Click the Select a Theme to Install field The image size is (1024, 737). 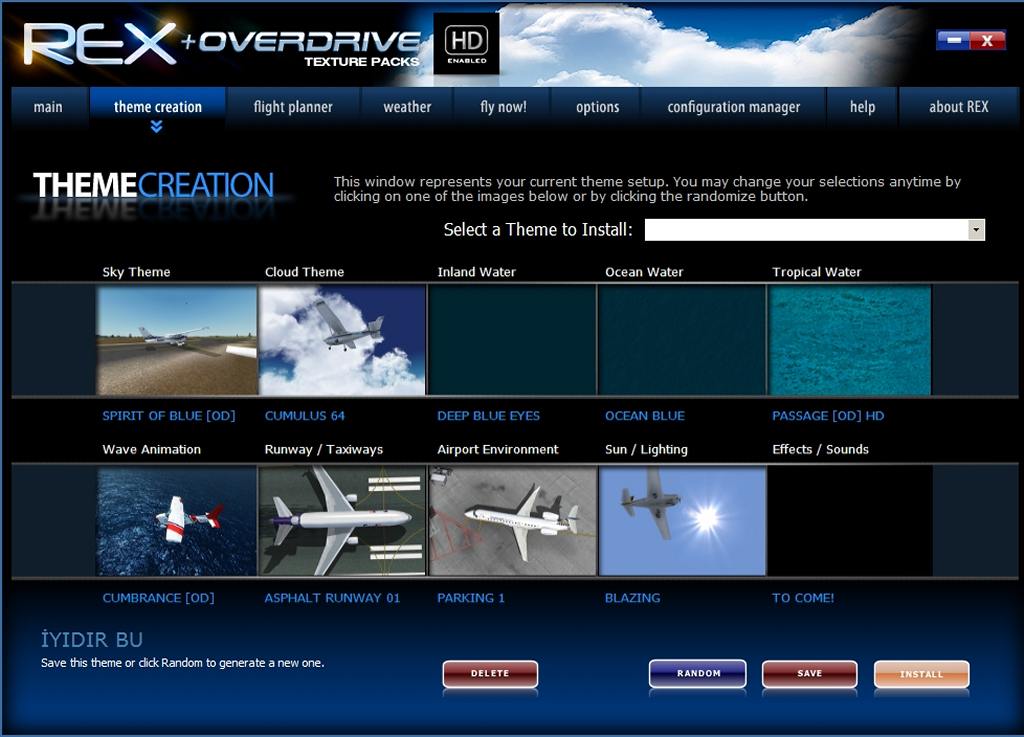(x=814, y=230)
